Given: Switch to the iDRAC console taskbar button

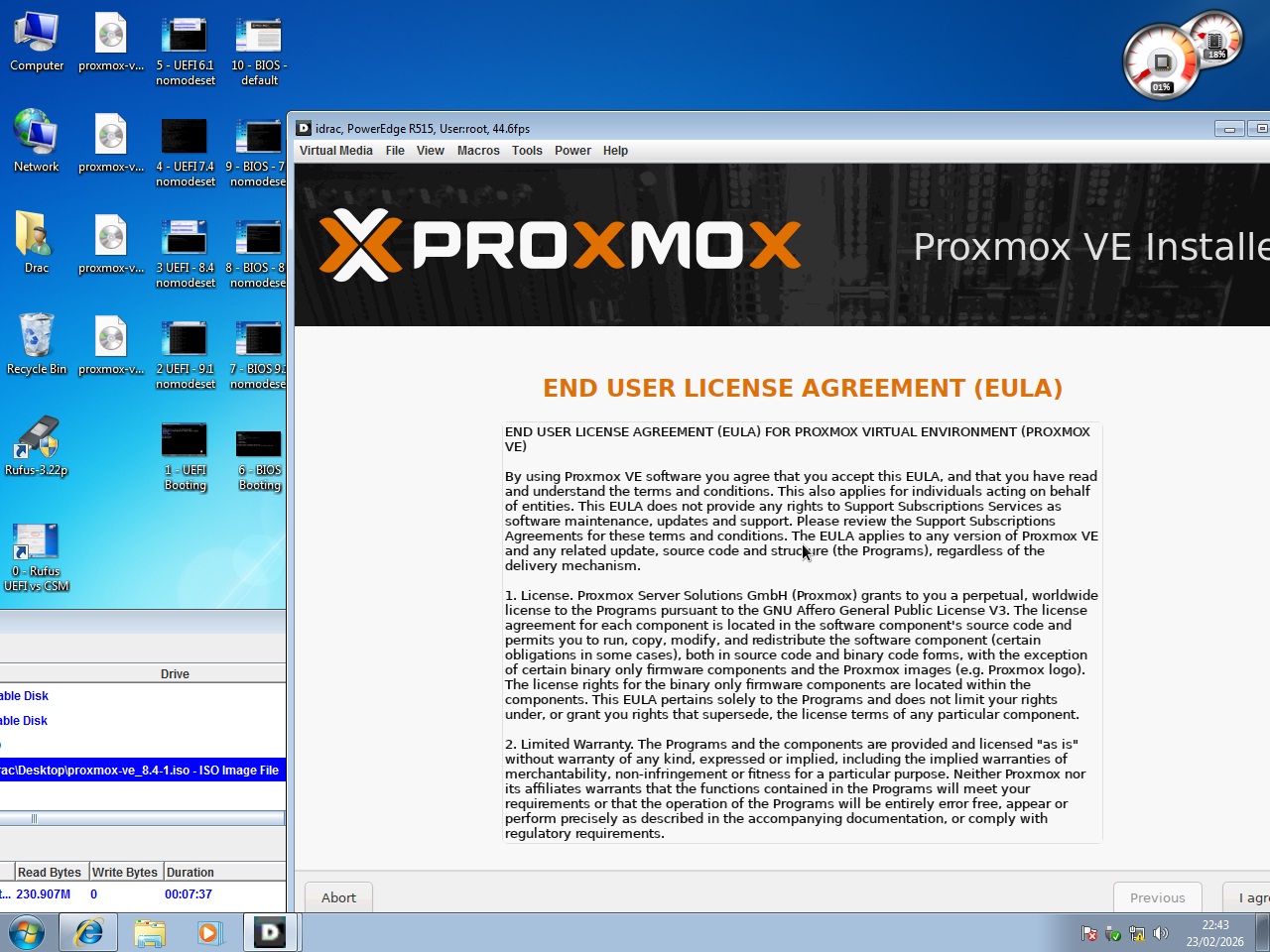Looking at the screenshot, I should click(270, 933).
